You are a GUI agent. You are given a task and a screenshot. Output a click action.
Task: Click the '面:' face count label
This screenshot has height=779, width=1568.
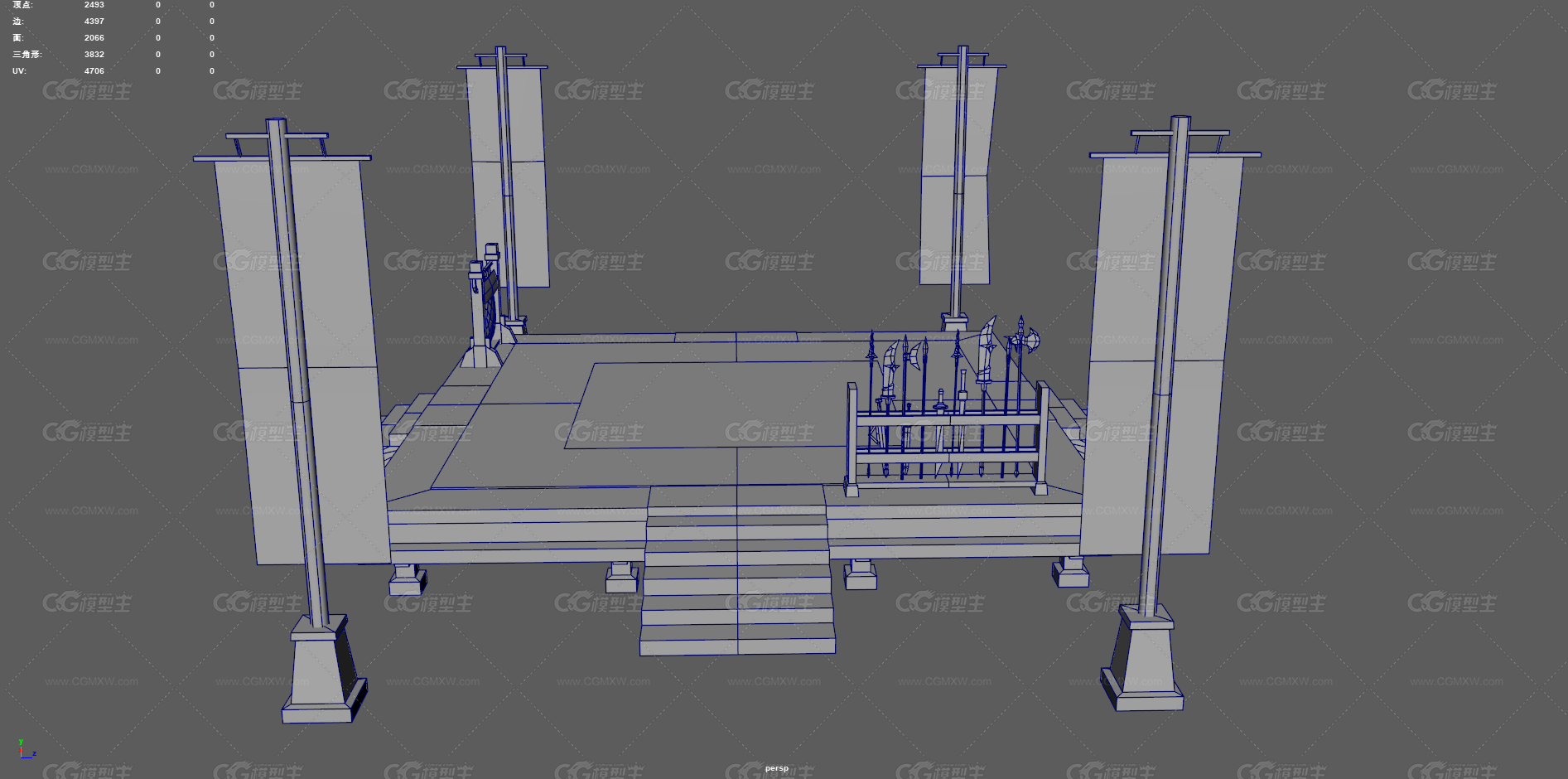pyautogui.click(x=18, y=38)
